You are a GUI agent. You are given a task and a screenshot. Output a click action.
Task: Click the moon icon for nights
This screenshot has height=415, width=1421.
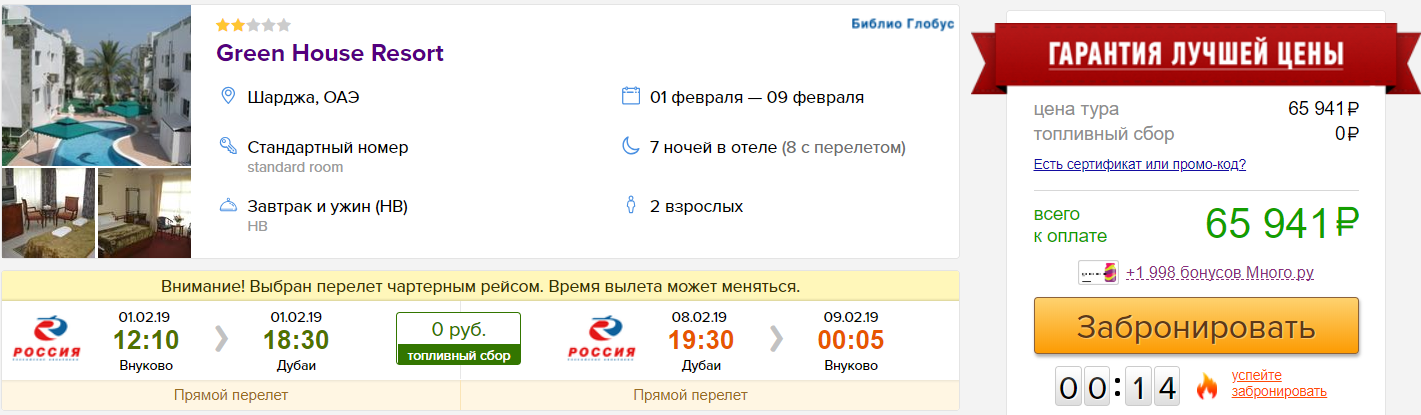(630, 147)
